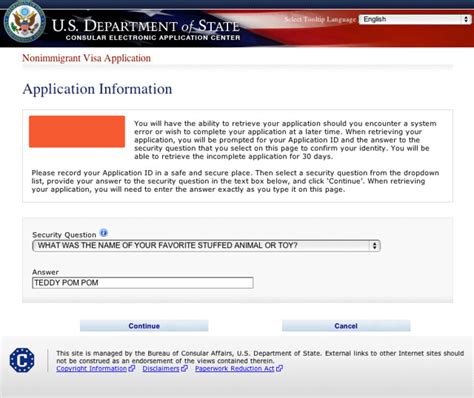
Task: Click the Application Information page title
Action: click(x=97, y=89)
